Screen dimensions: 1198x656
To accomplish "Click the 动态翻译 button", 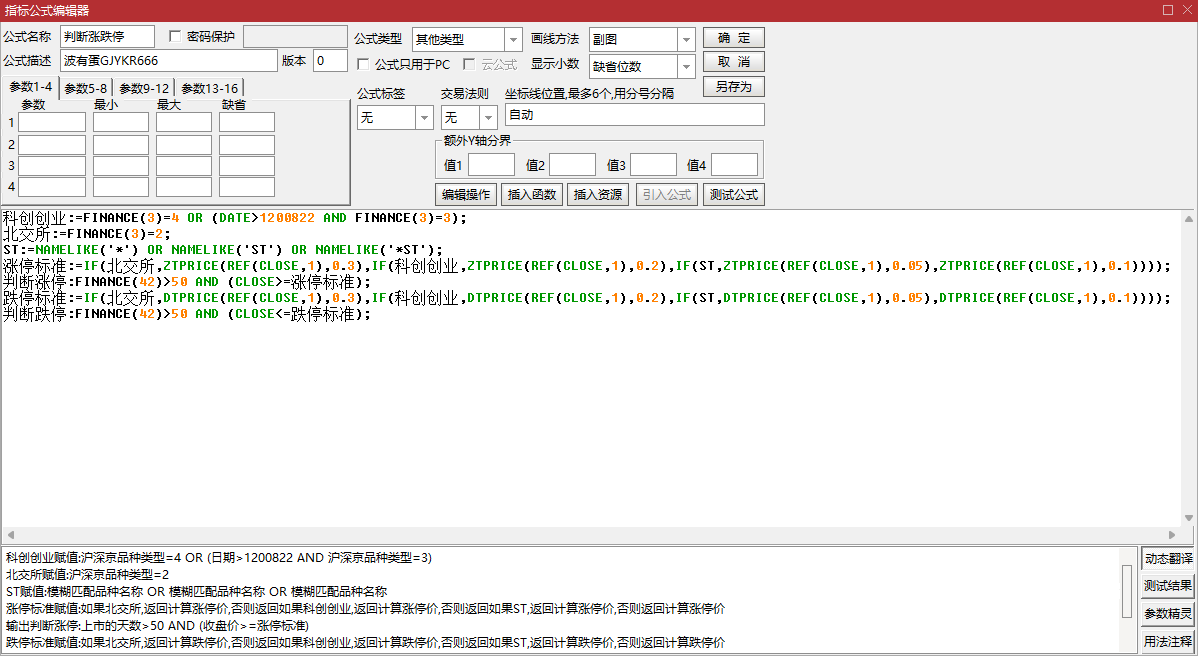I will (x=1167, y=558).
